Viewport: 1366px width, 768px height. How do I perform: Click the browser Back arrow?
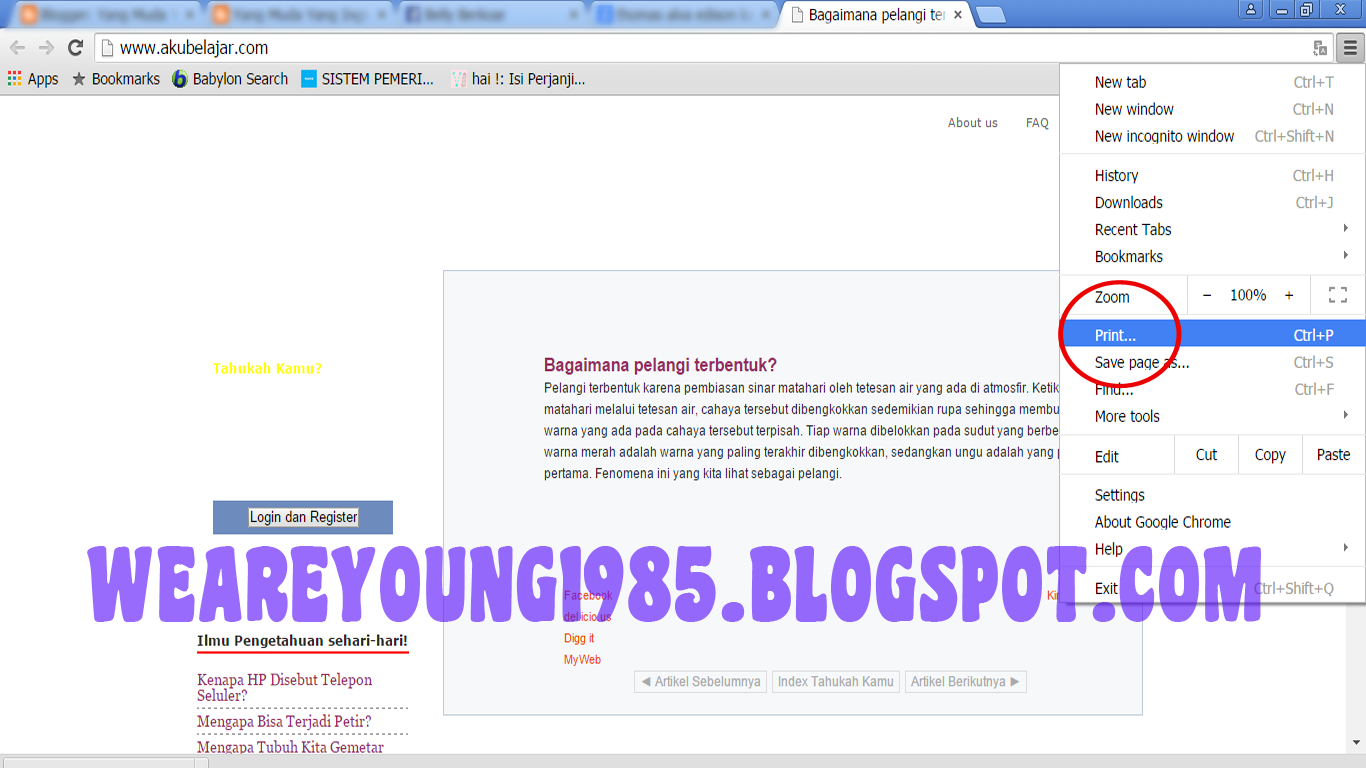[17, 48]
